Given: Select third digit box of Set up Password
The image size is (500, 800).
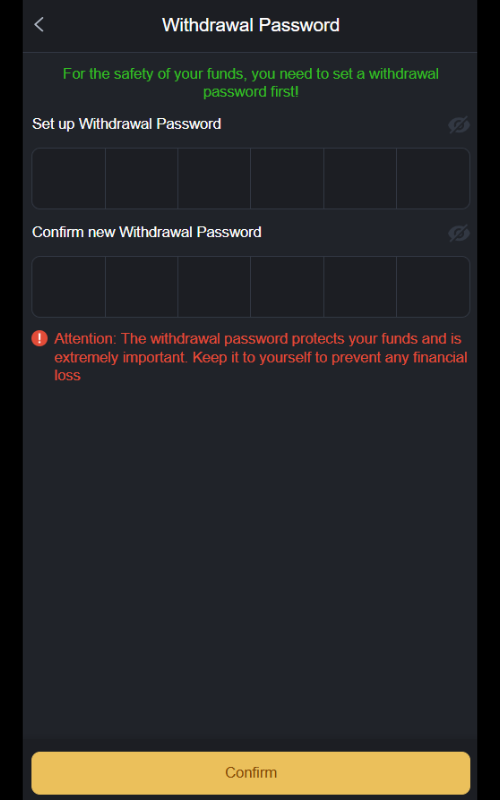Looking at the screenshot, I should tap(214, 179).
